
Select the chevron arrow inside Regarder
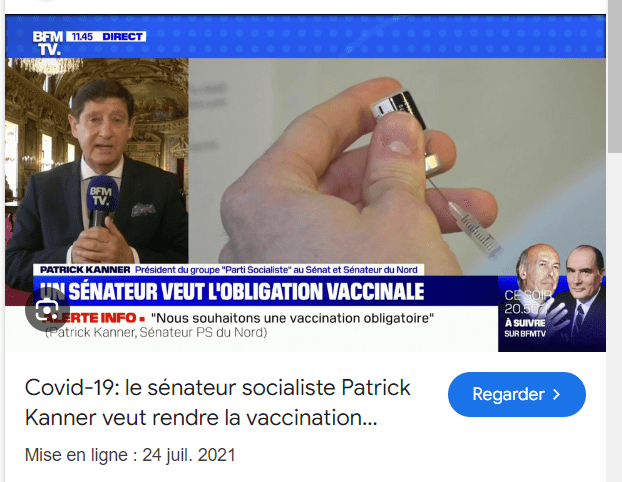click(x=557, y=394)
